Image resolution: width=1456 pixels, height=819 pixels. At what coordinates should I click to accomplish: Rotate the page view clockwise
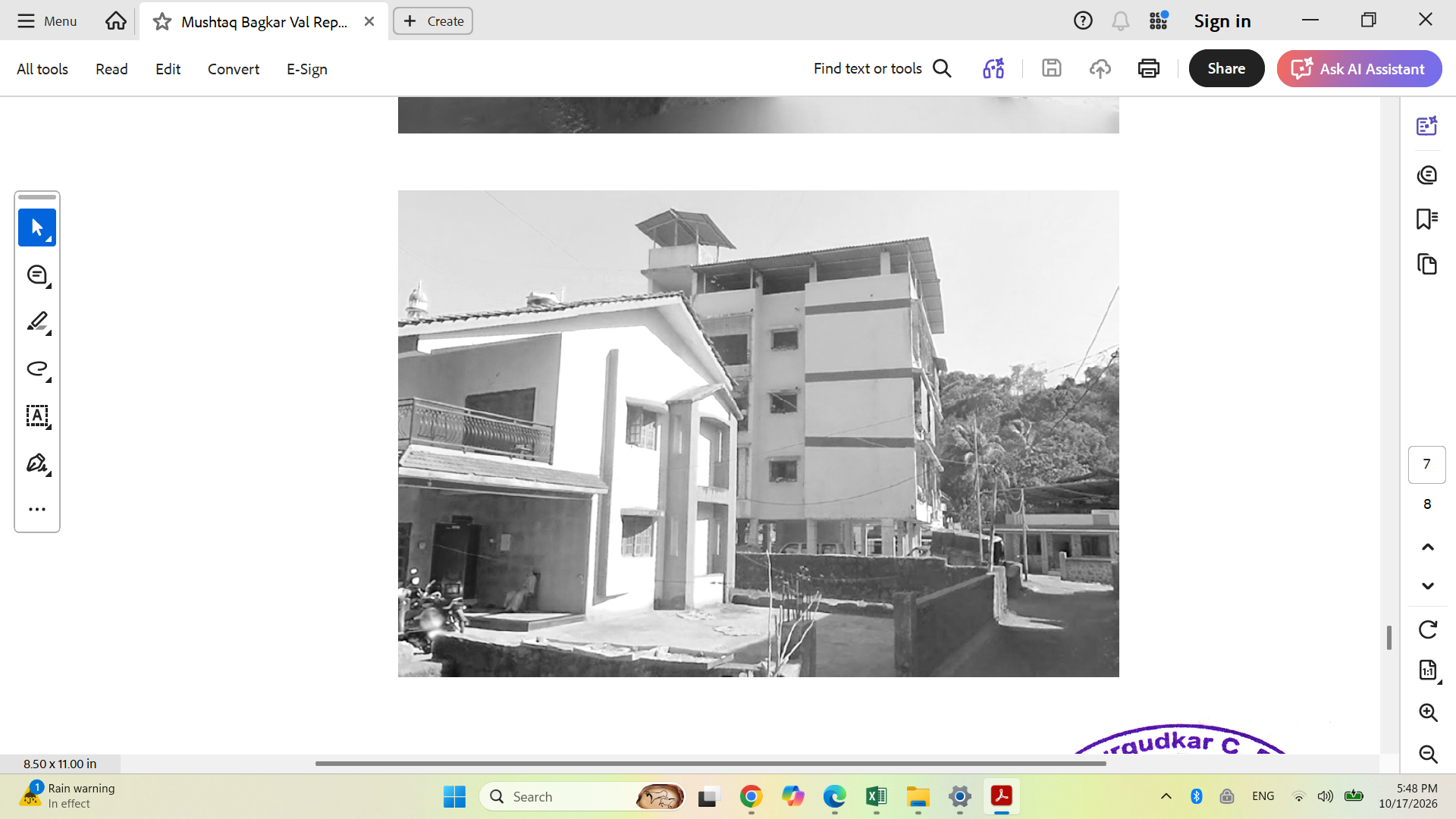(x=1427, y=629)
